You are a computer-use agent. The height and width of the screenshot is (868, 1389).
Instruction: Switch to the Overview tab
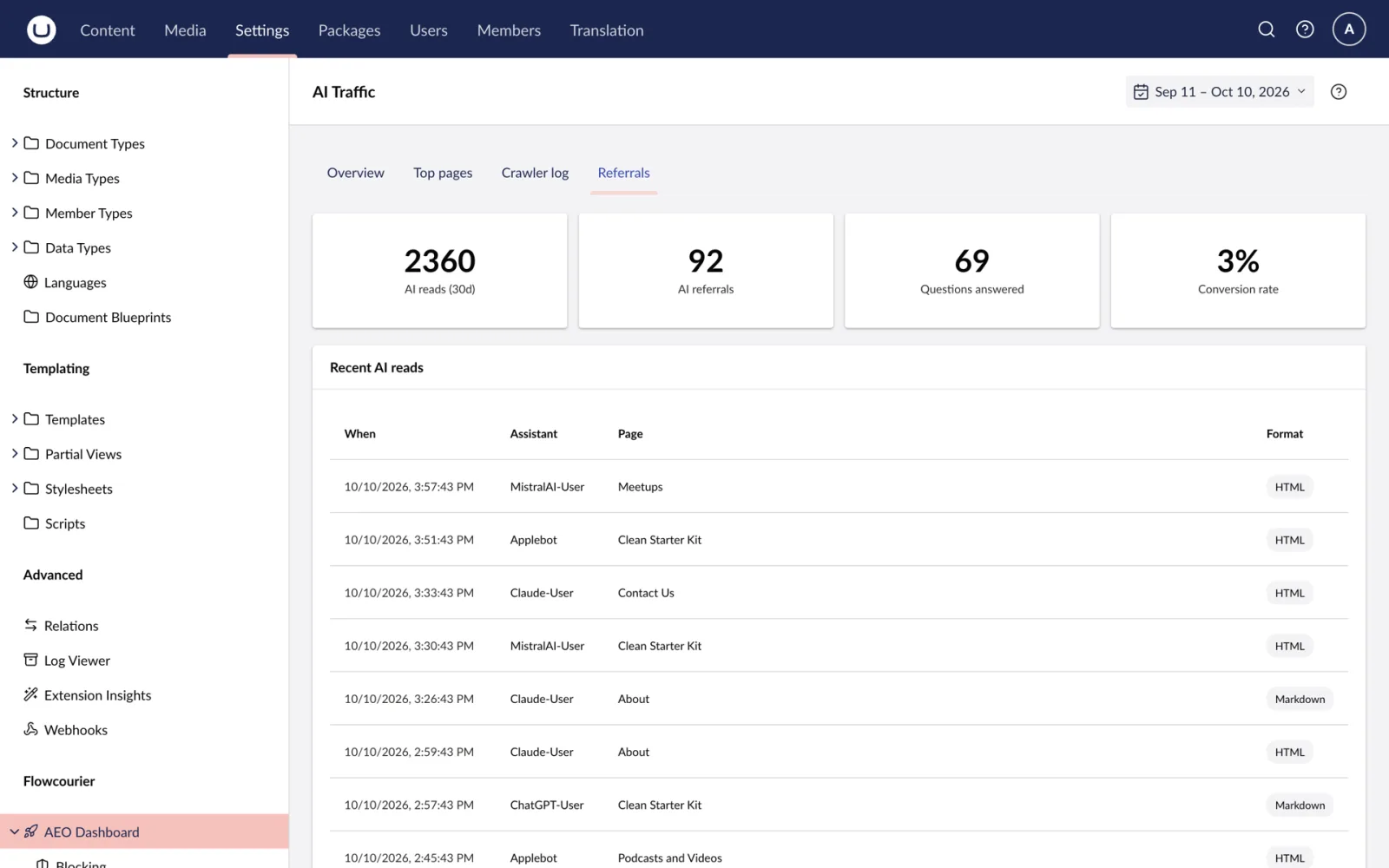355,173
